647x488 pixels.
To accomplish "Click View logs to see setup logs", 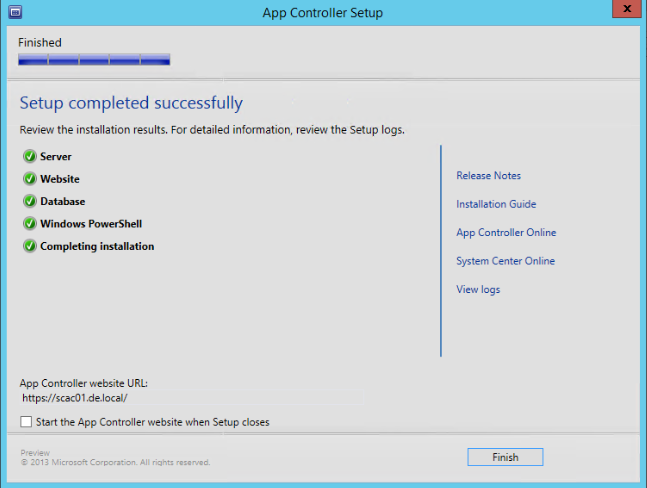I will 478,290.
